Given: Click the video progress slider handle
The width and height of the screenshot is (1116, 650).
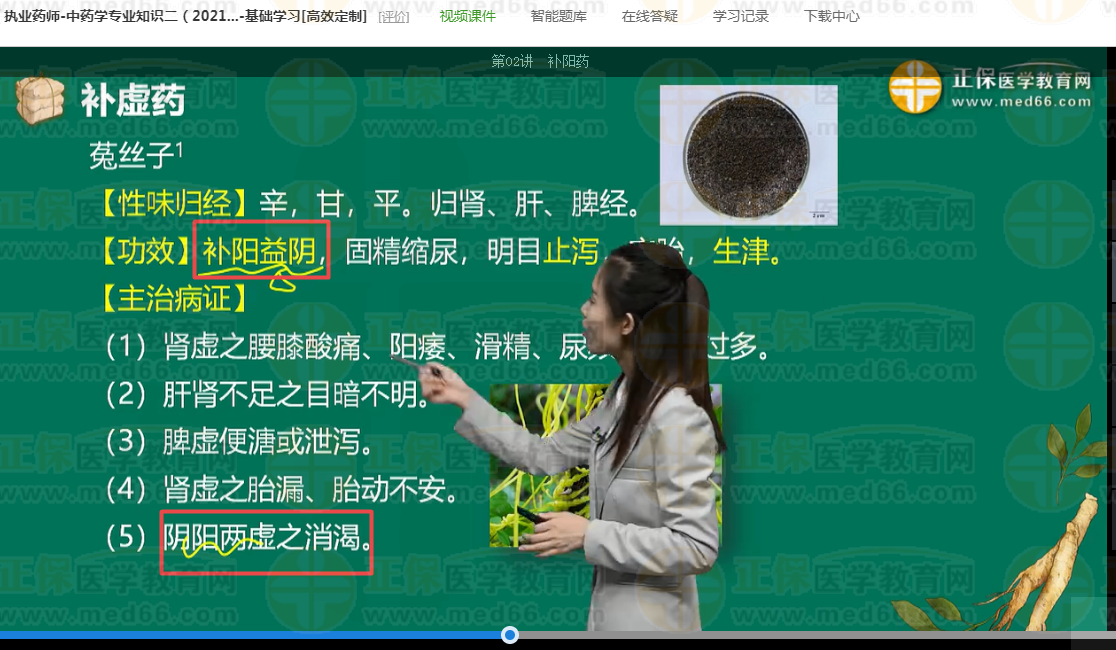Looking at the screenshot, I should click(x=510, y=635).
